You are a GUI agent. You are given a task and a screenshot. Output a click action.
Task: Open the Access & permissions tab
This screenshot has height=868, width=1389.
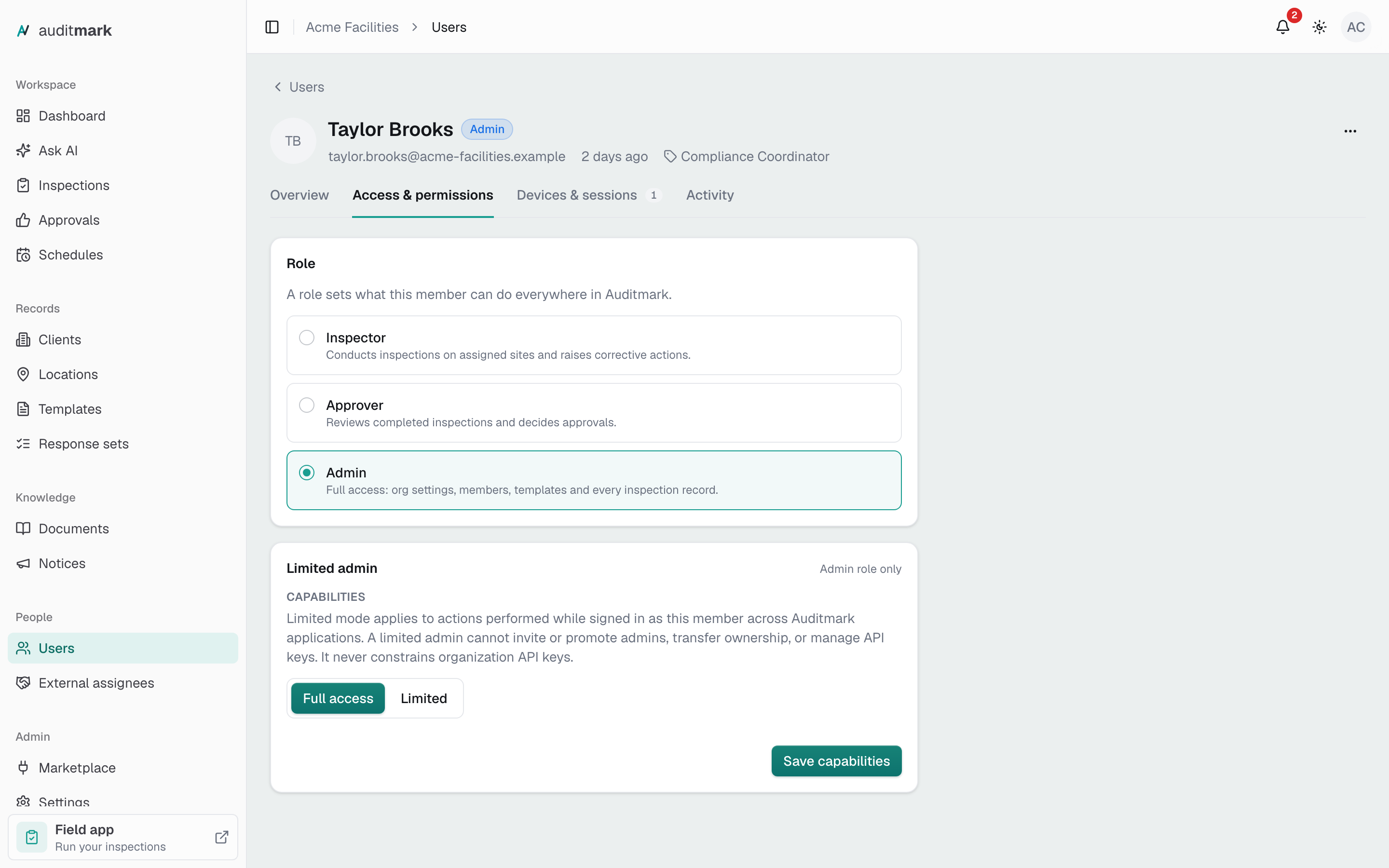[x=422, y=195]
